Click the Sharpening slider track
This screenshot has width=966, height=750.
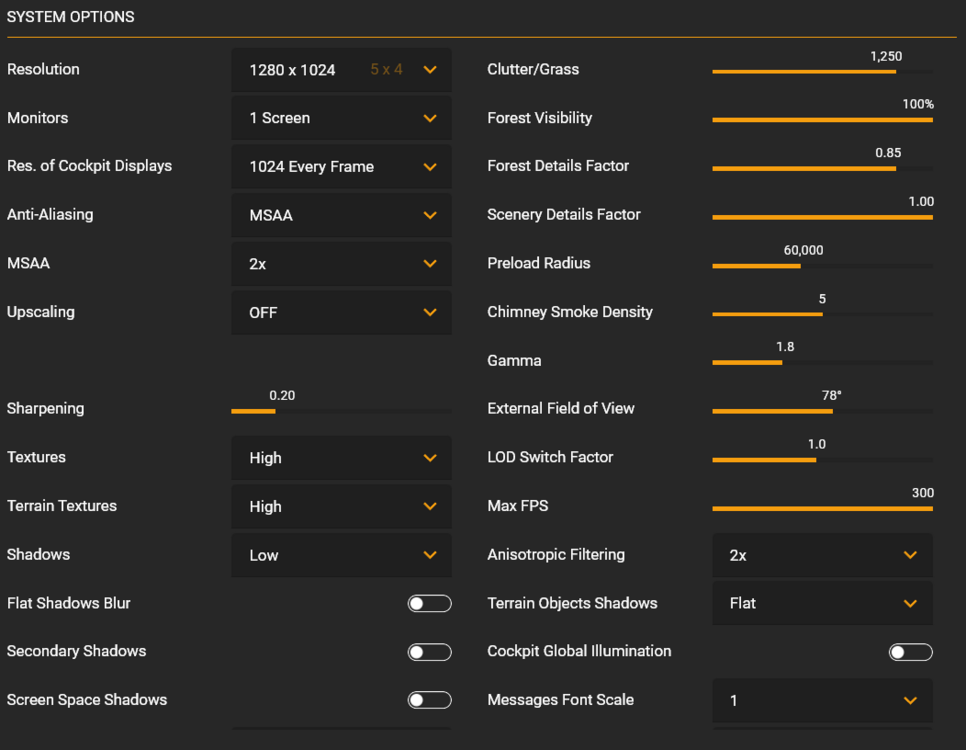click(x=340, y=411)
